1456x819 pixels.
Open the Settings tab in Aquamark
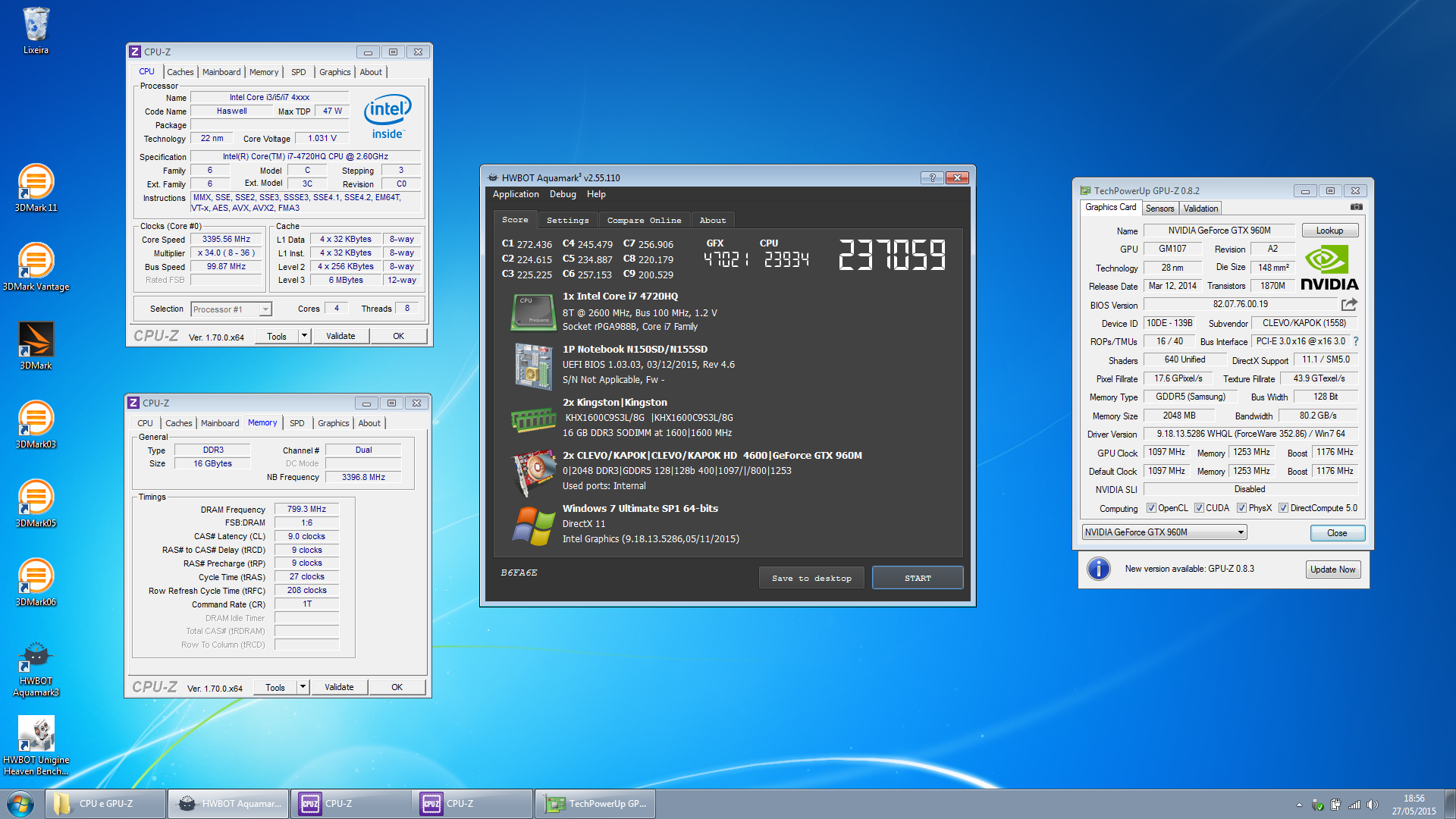click(x=567, y=220)
